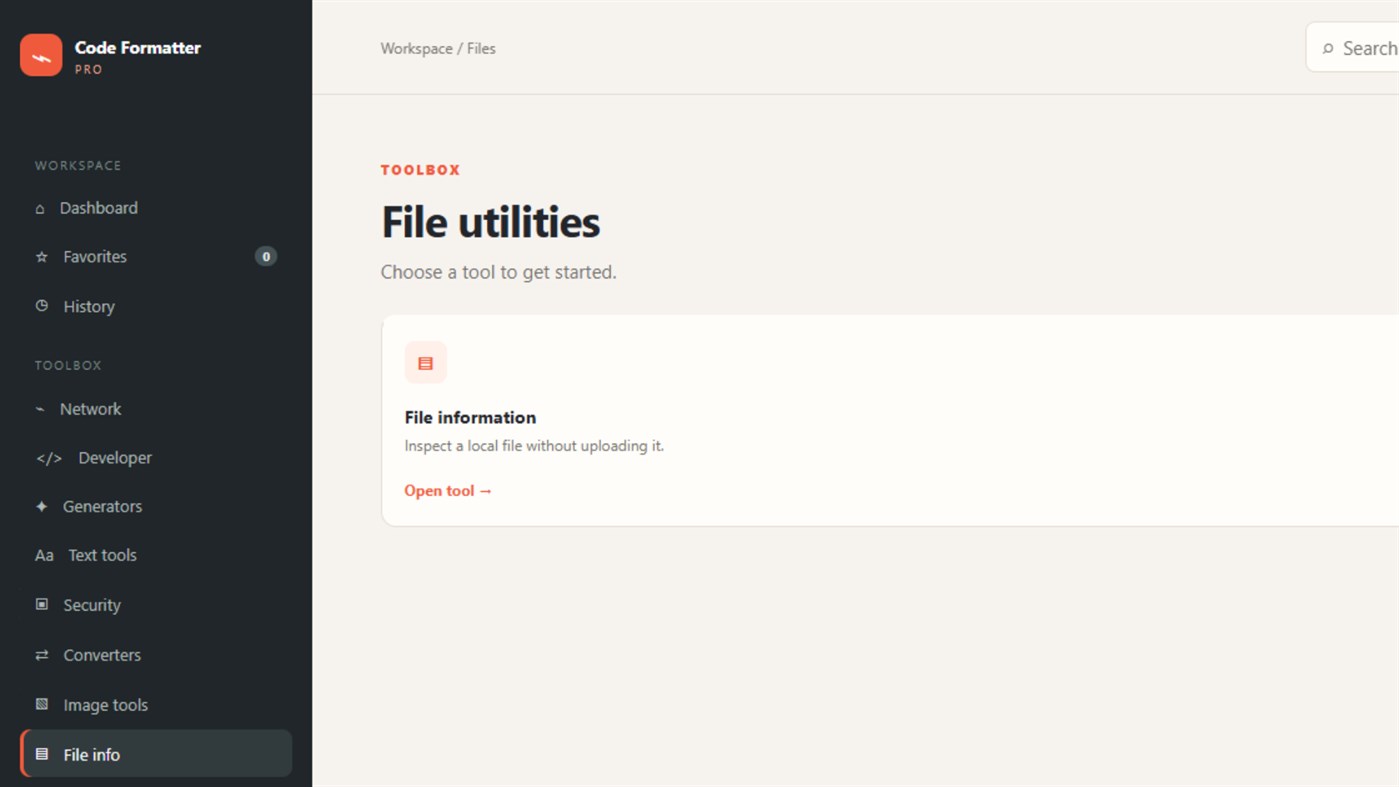Click the Favorites count badge showing 0

[265, 257]
